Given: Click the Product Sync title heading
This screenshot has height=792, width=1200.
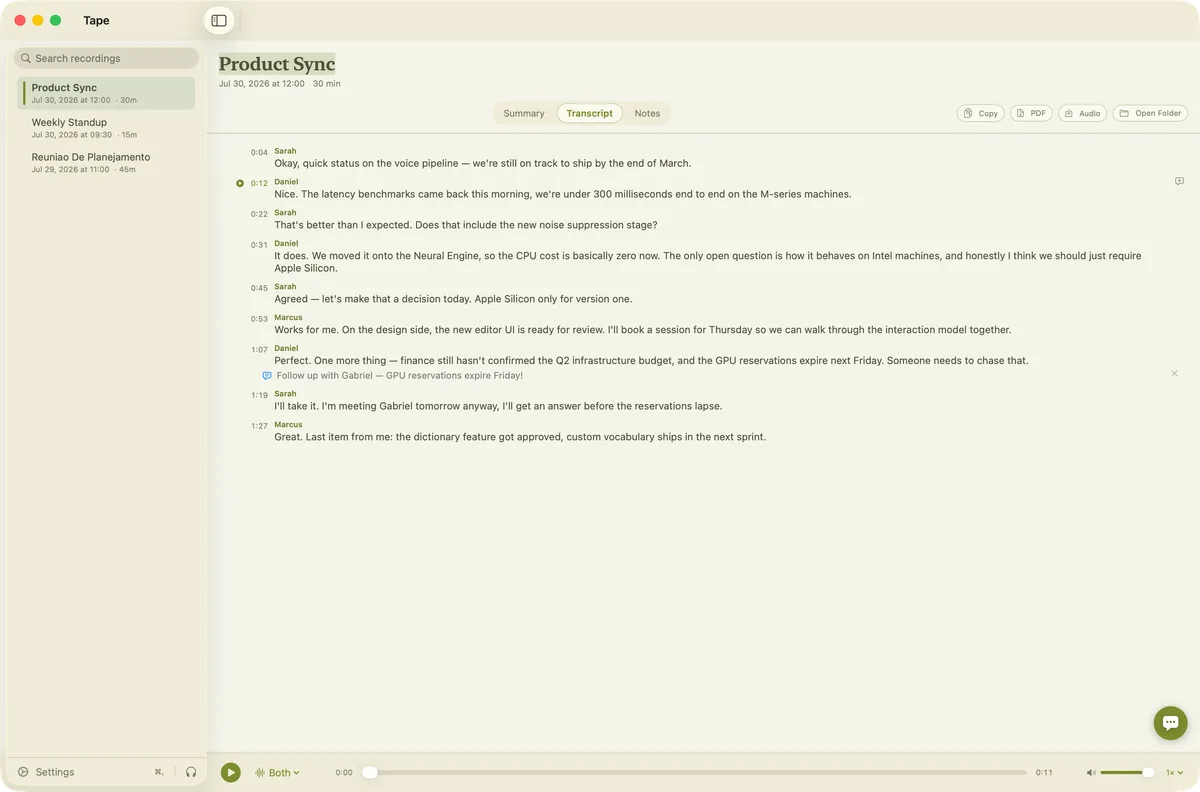Looking at the screenshot, I should click(277, 64).
